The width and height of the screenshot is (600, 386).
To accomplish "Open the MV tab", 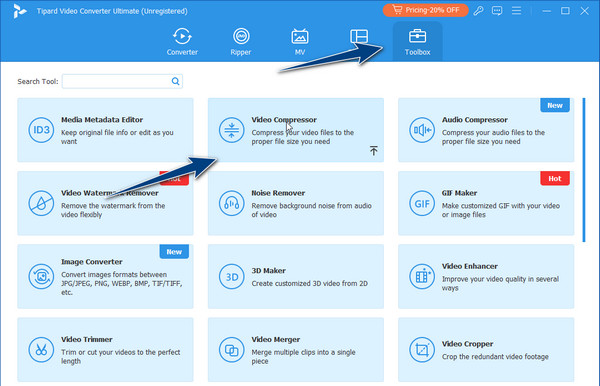I will pos(300,41).
